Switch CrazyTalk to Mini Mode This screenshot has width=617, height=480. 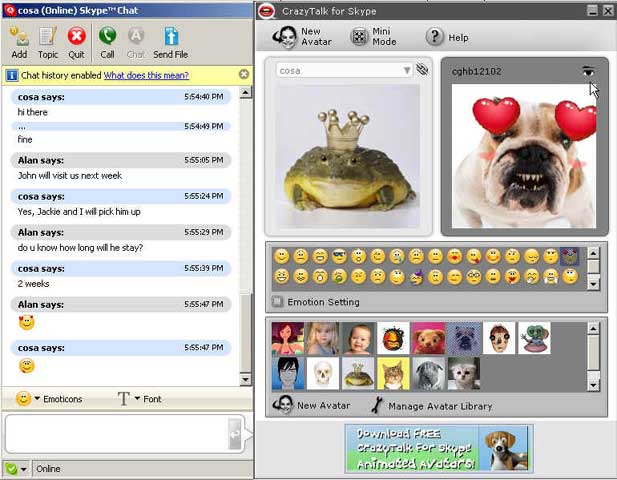pyautogui.click(x=373, y=37)
